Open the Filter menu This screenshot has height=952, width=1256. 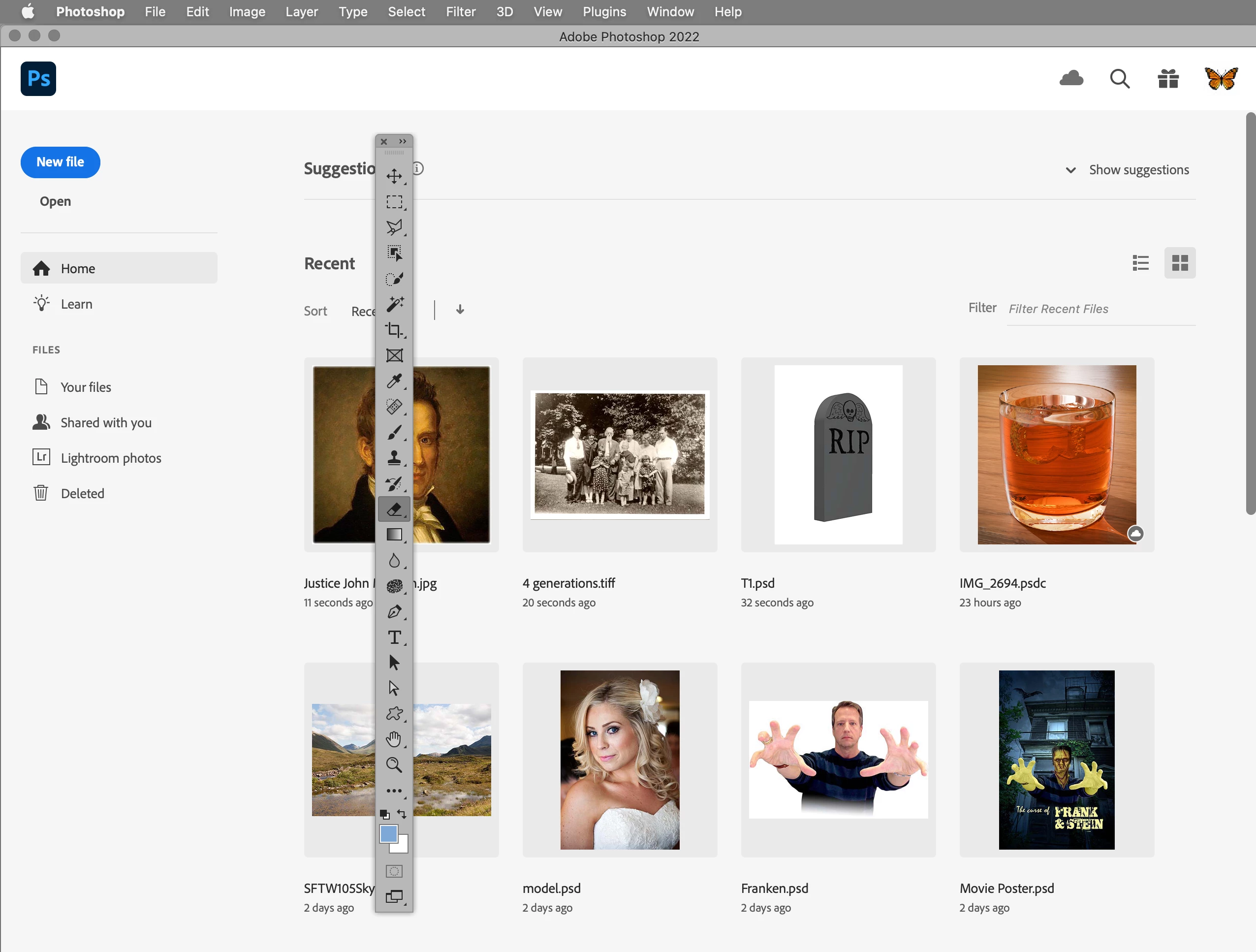tap(460, 12)
